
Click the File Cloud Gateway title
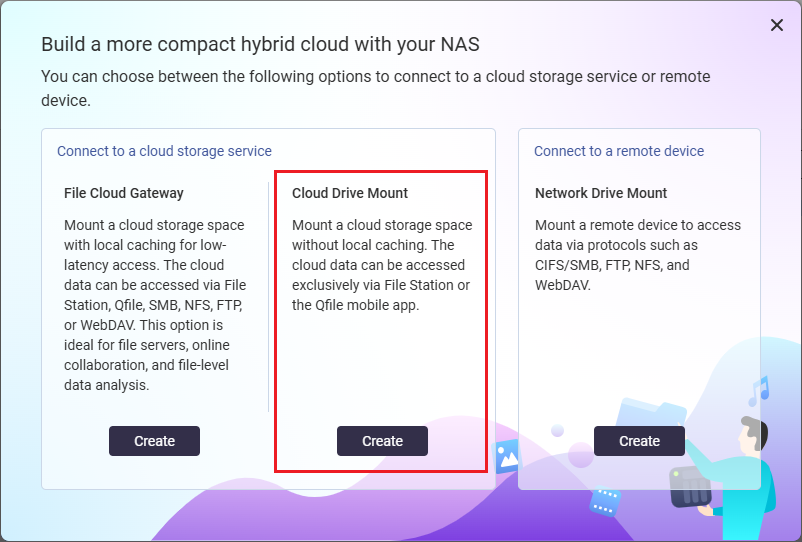click(x=124, y=193)
